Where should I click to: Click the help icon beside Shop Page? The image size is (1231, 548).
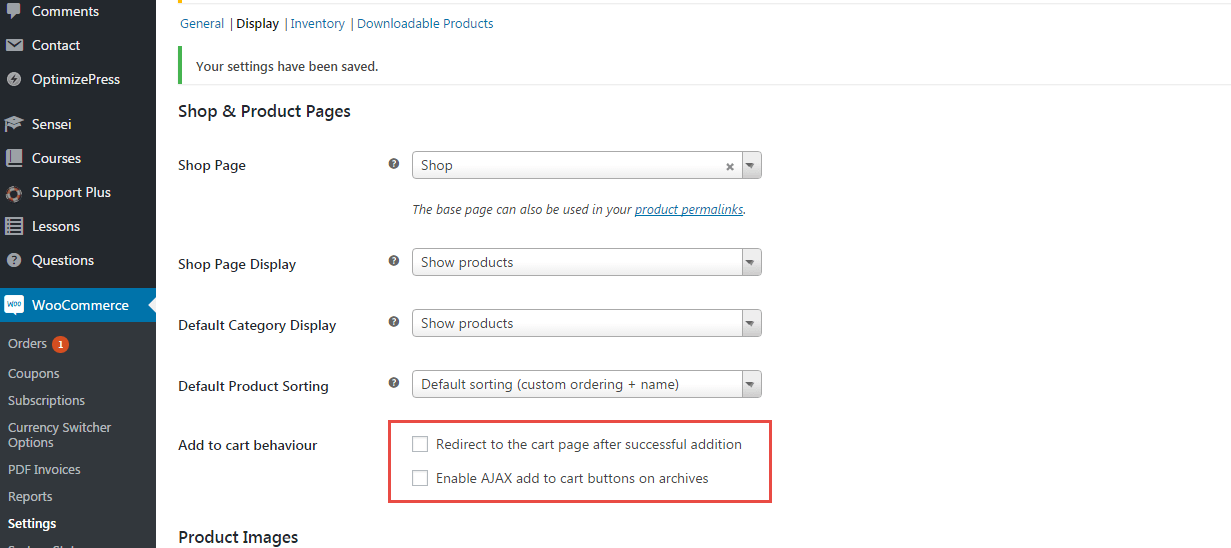pyautogui.click(x=394, y=164)
